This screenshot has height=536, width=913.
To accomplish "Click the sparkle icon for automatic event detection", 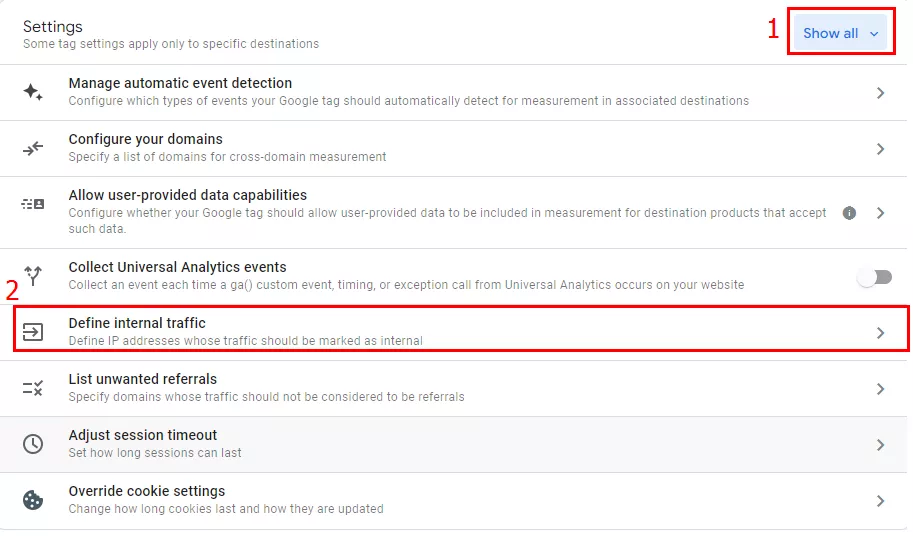I will point(33,92).
